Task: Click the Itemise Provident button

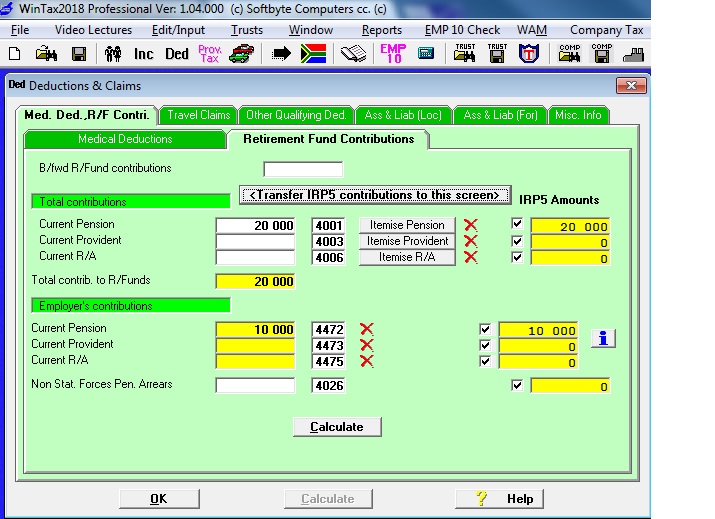Action: click(x=407, y=241)
